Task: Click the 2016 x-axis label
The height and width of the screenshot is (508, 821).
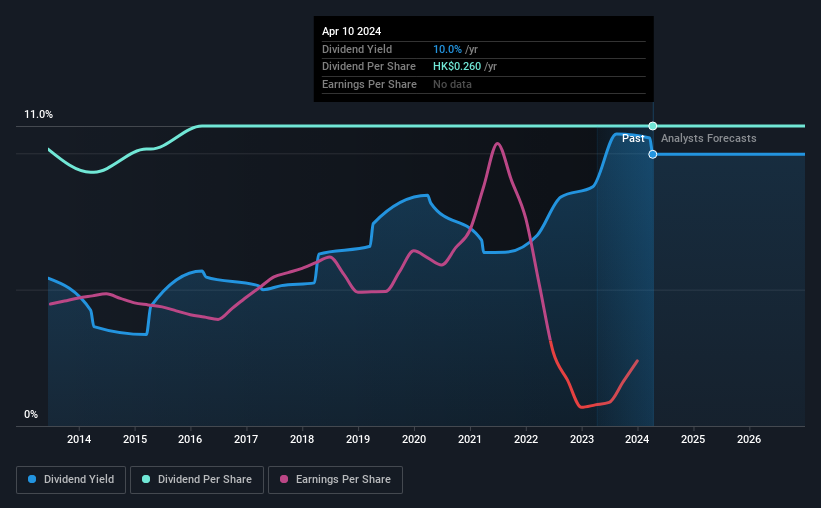Action: 190,439
